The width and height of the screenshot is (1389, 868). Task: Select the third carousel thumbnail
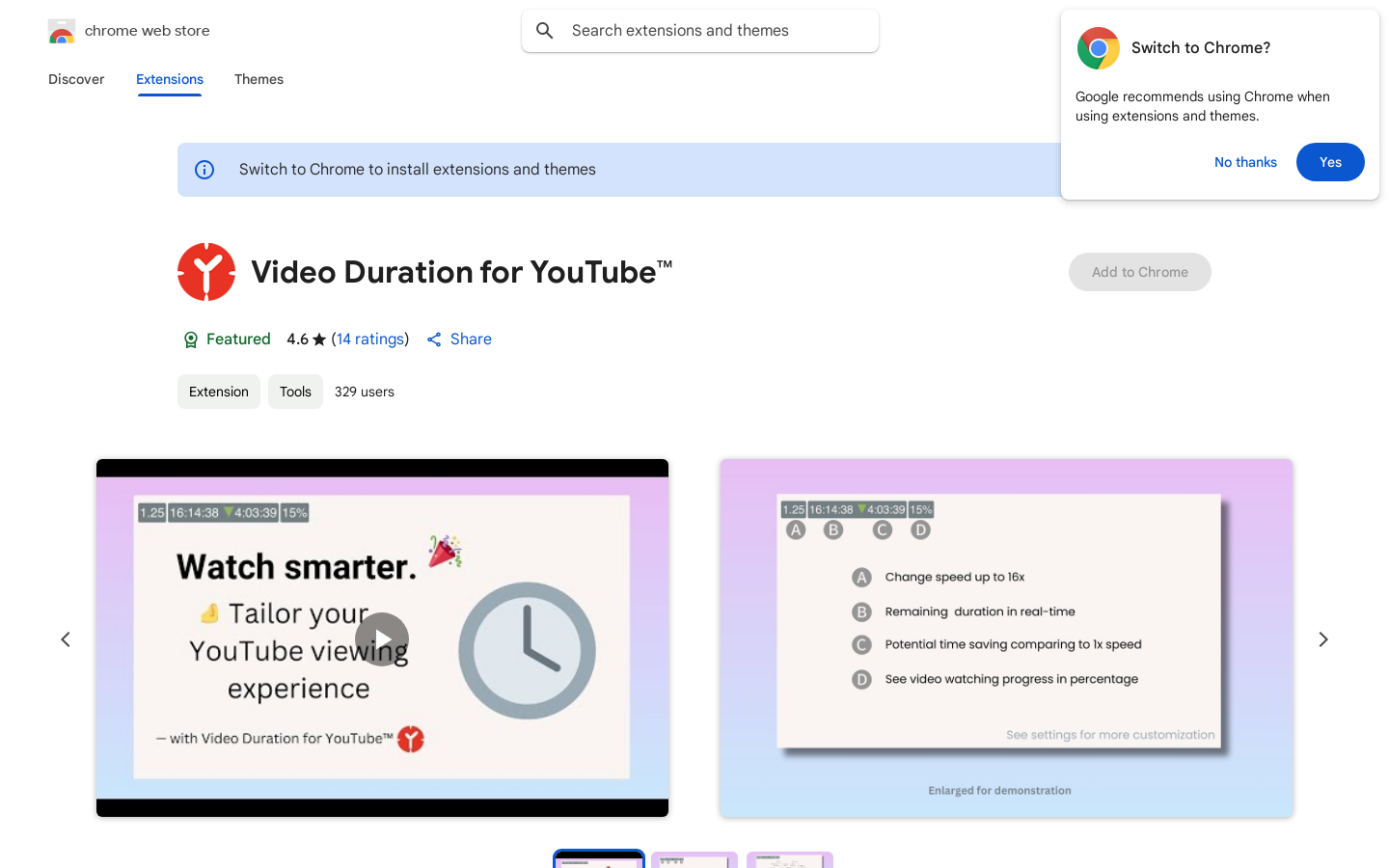point(790,859)
